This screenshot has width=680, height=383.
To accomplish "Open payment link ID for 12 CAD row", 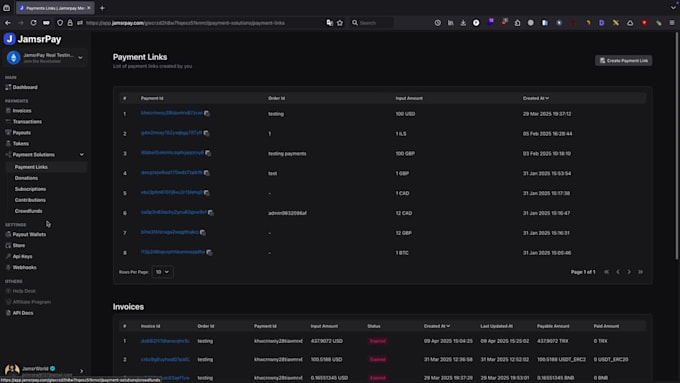I will tap(173, 212).
